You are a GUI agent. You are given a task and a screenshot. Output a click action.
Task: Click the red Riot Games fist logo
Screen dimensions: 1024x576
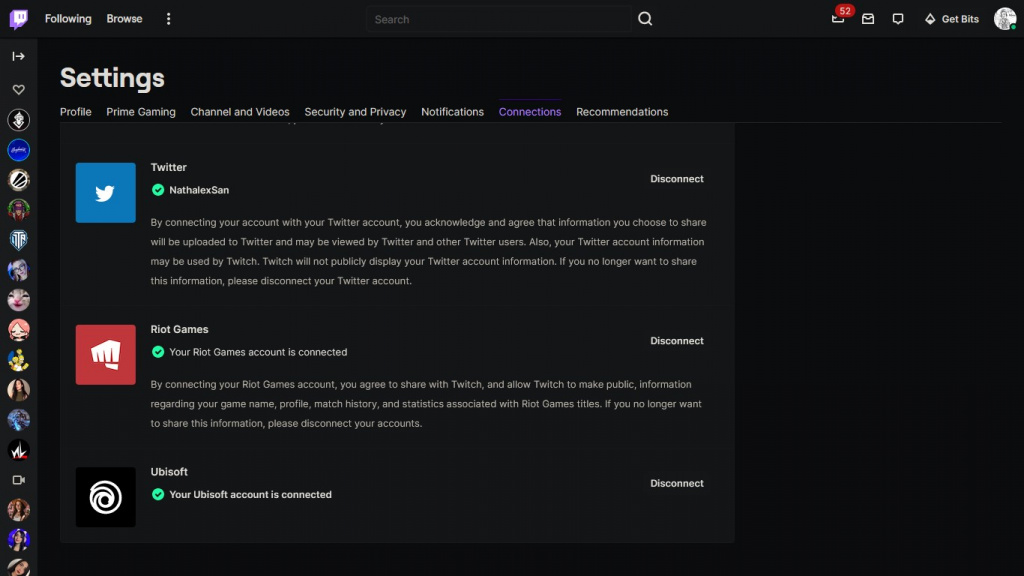point(106,355)
